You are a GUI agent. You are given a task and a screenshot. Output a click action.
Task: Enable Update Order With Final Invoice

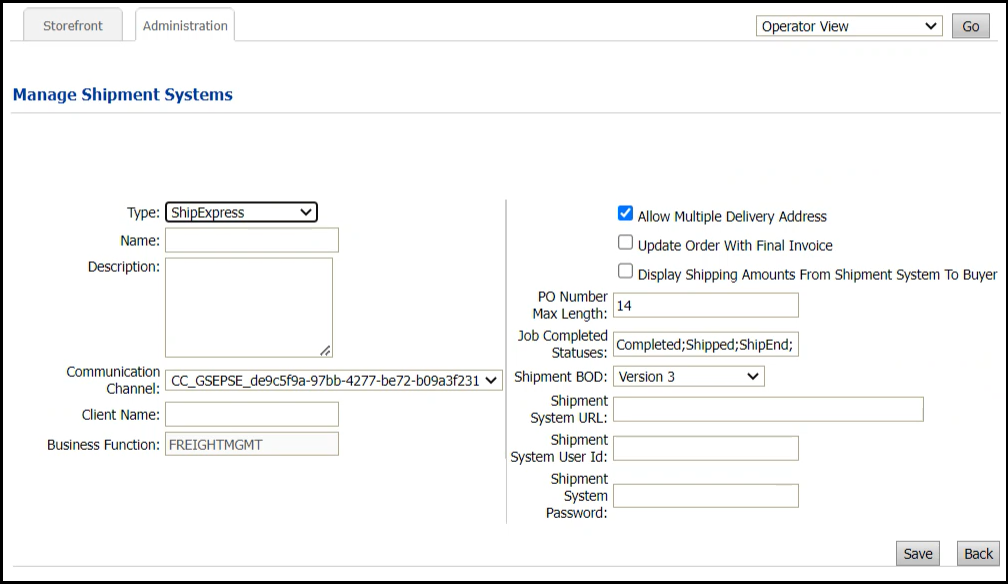(625, 242)
